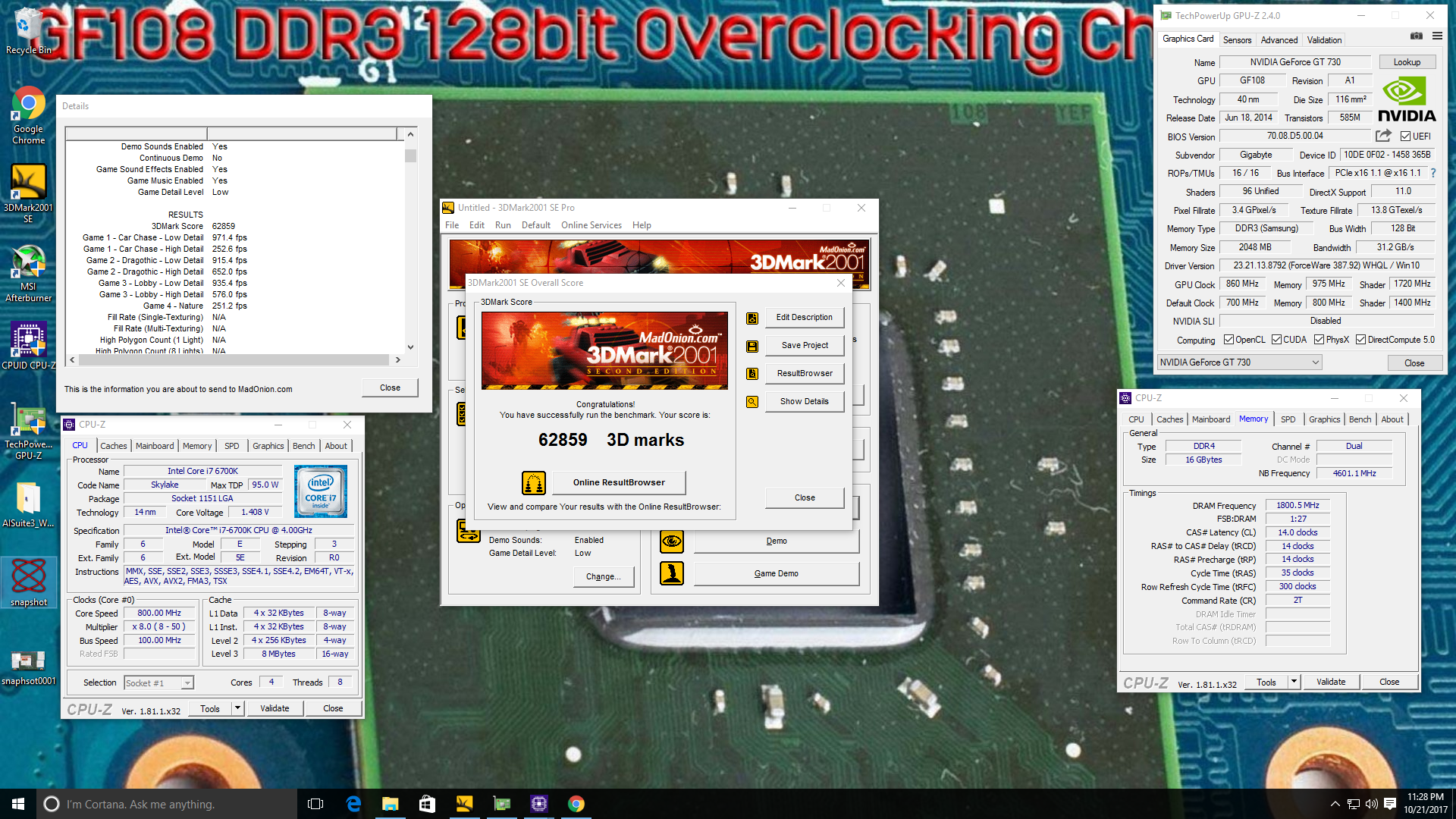Launch Microsoft Edge from the taskbar
The width and height of the screenshot is (1456, 819).
[353, 804]
